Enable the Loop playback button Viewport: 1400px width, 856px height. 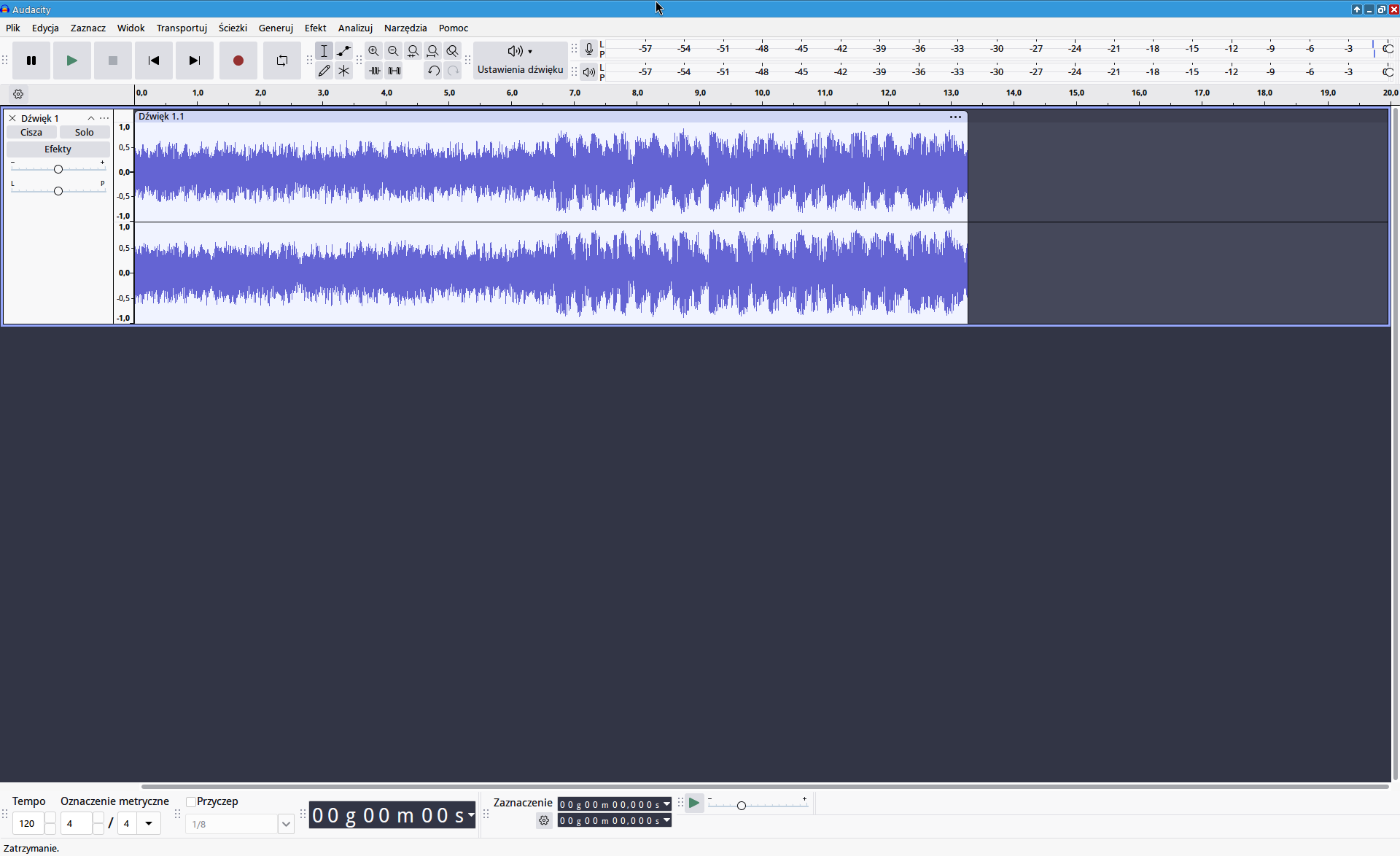(x=281, y=61)
